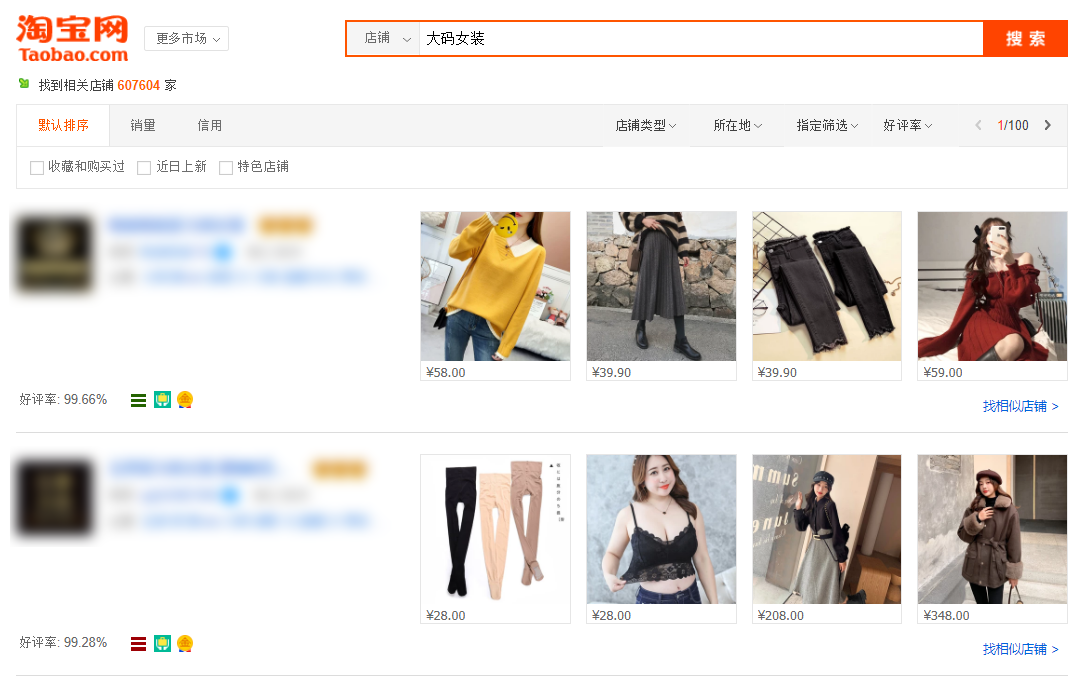Image resolution: width=1072 pixels, height=680 pixels.
Task: Go to next results page arrow
Action: pos(1047,125)
